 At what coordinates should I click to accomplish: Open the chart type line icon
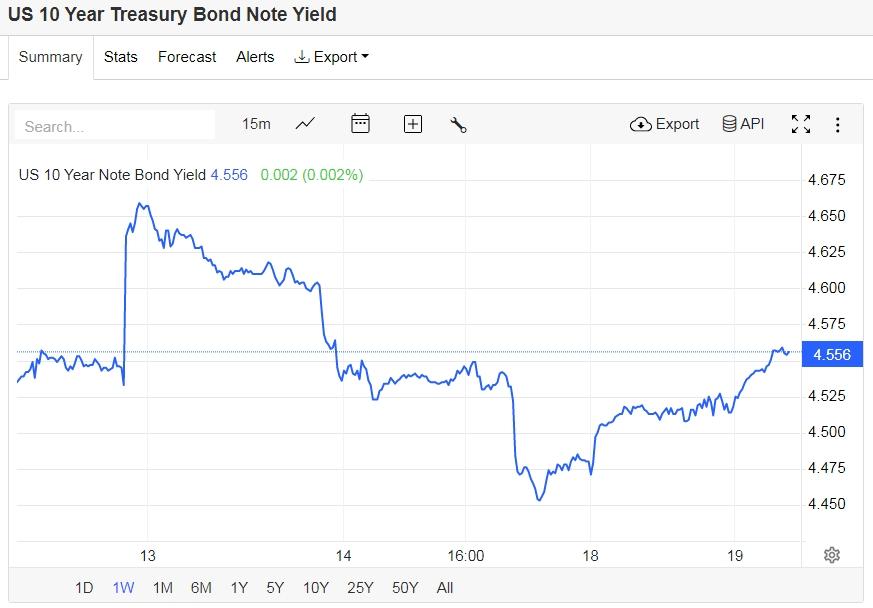[306, 124]
